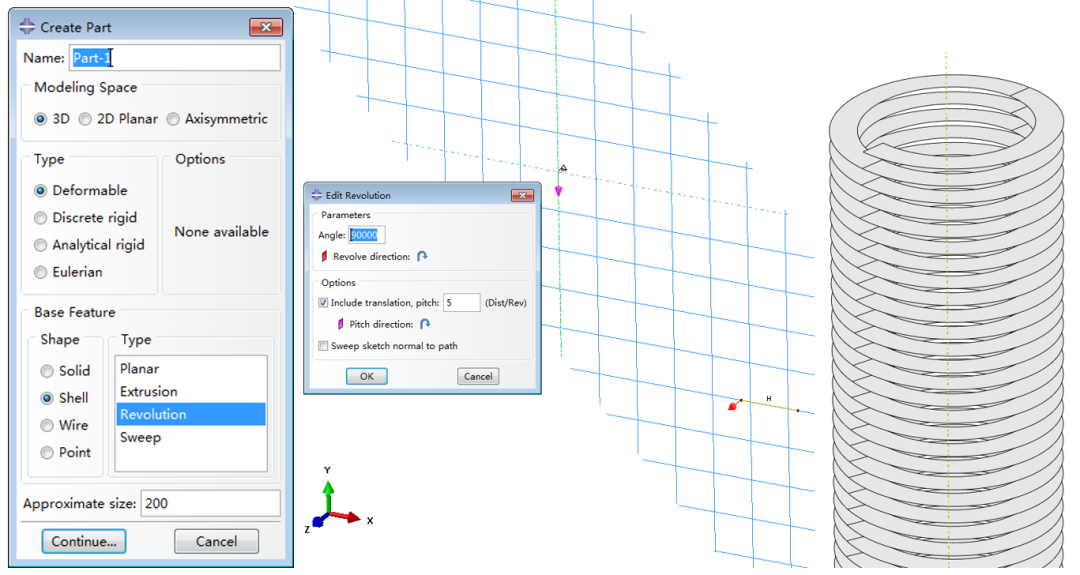Viewport: 1080px width, 575px height.
Task: Select the Axisymmetric modeling space
Action: tap(173, 119)
